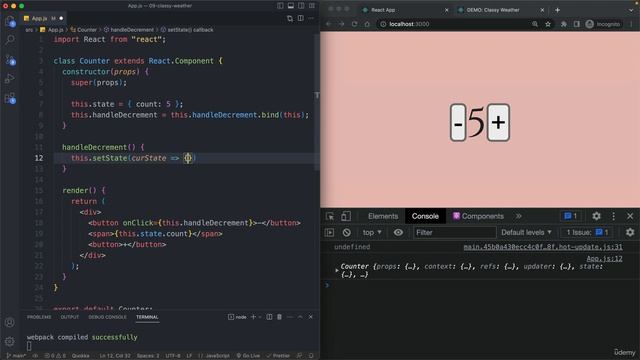Click the minus button in the counter app
The height and width of the screenshot is (360, 640).
[458, 122]
